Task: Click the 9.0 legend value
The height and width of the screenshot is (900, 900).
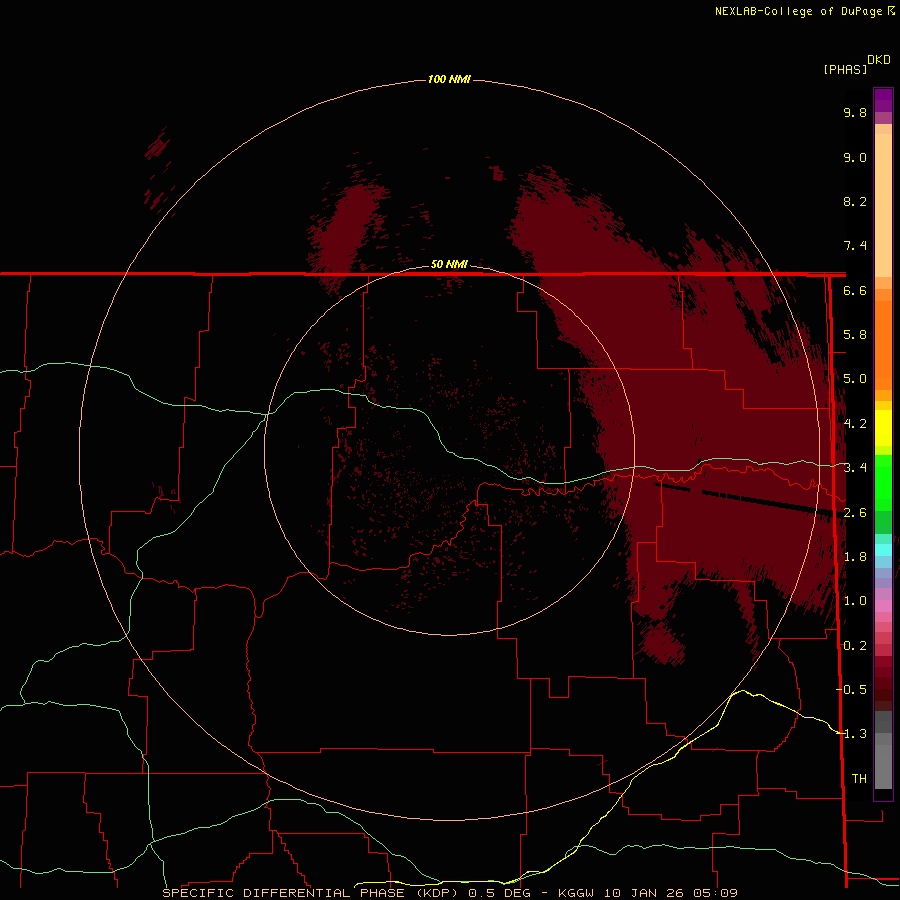Action: tap(855, 157)
